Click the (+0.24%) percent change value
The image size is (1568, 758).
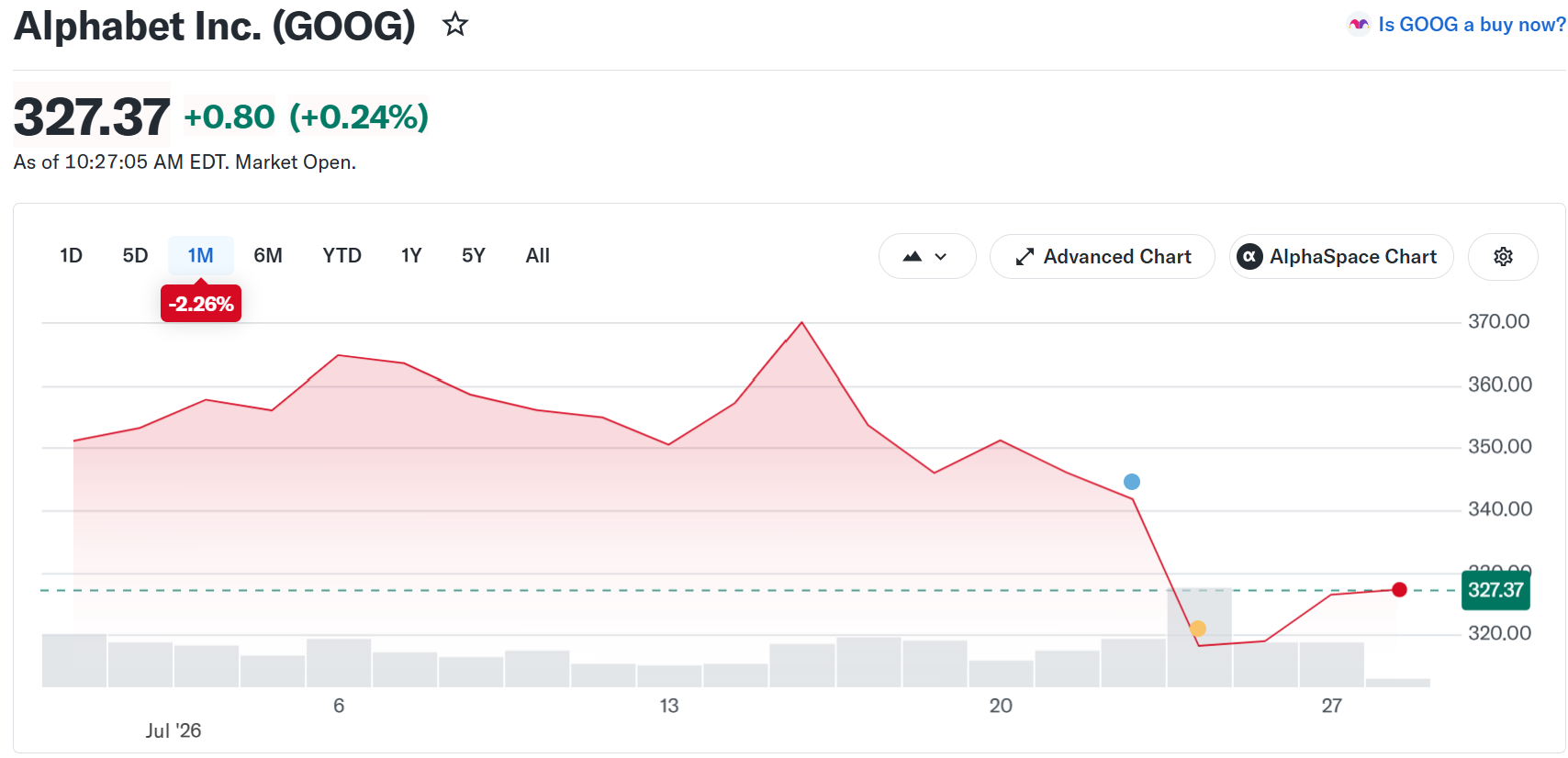click(359, 117)
